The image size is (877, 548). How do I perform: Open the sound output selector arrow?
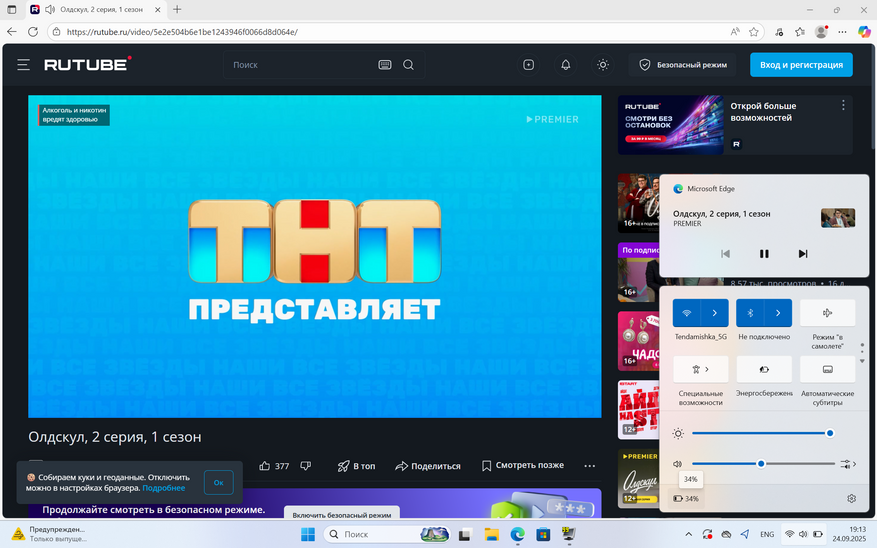pyautogui.click(x=848, y=464)
